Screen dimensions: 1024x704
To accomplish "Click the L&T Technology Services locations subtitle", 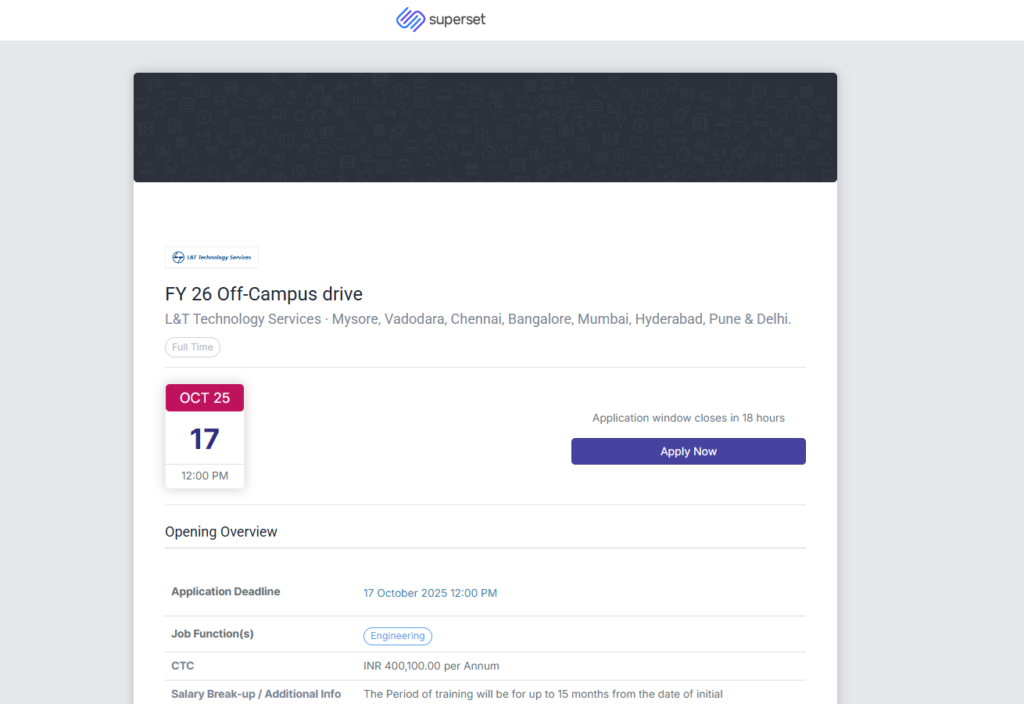I will pos(478,319).
